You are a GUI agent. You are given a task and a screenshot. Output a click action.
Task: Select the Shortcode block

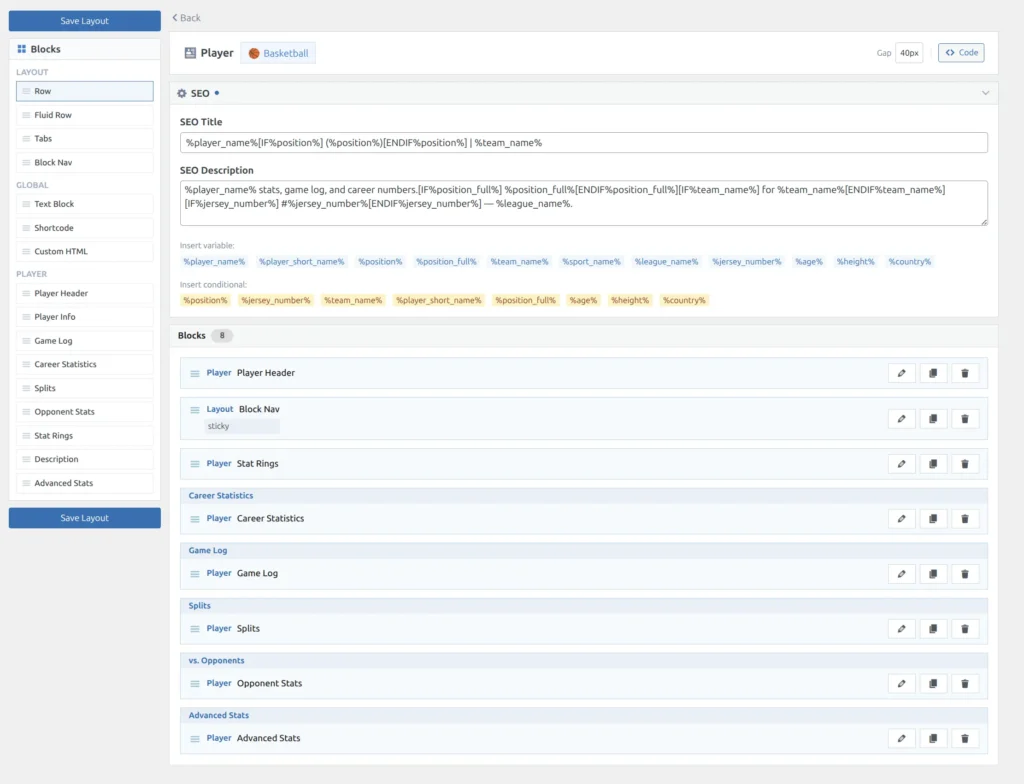[85, 228]
